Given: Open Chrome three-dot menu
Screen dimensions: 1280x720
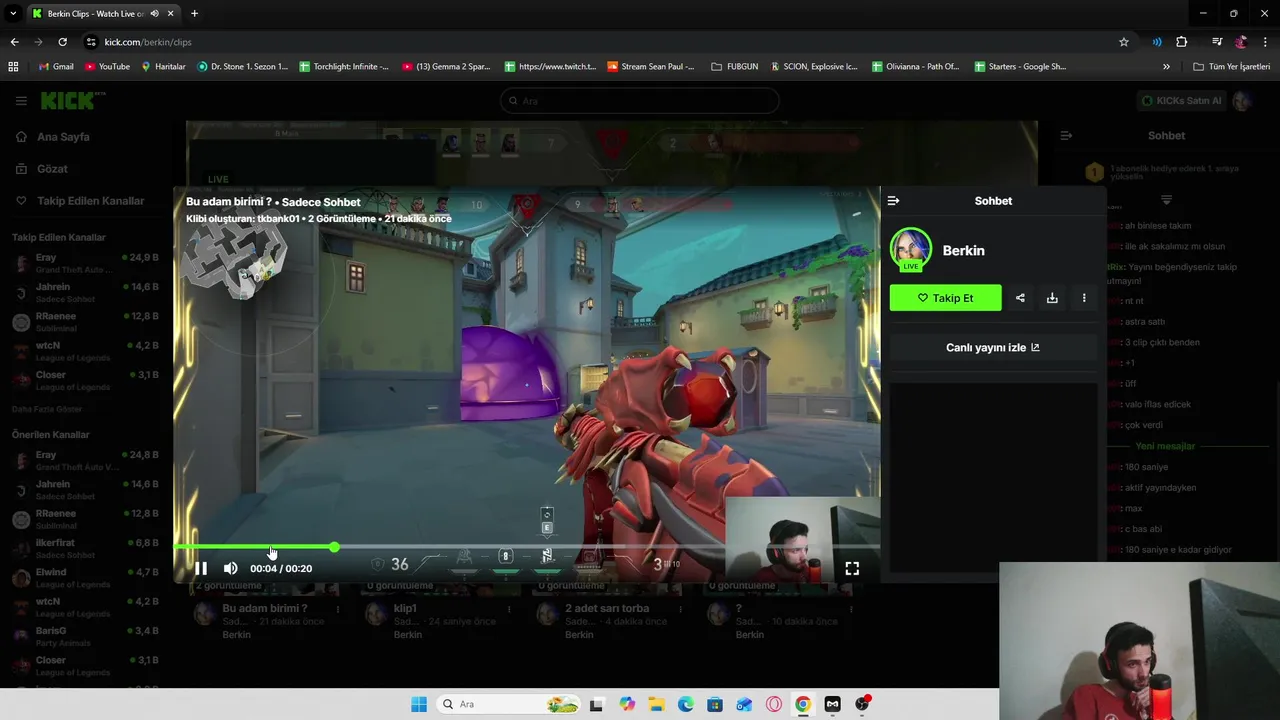Looking at the screenshot, I should pos(1266,42).
